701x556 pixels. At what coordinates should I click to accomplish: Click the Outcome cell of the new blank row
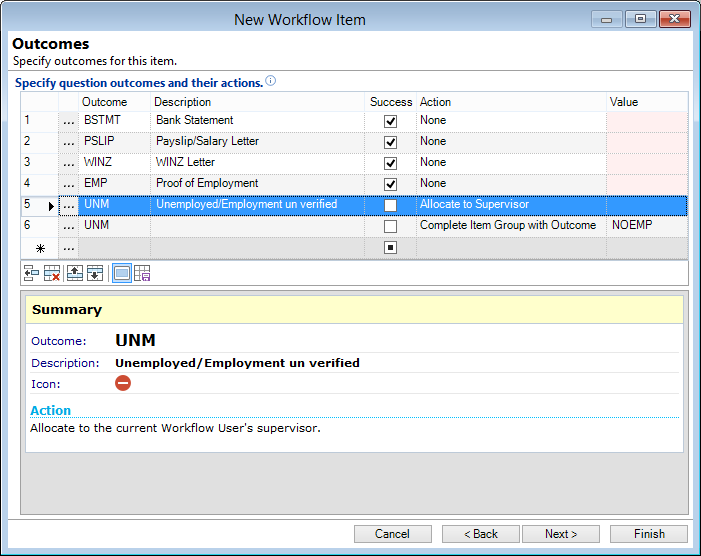(x=114, y=248)
